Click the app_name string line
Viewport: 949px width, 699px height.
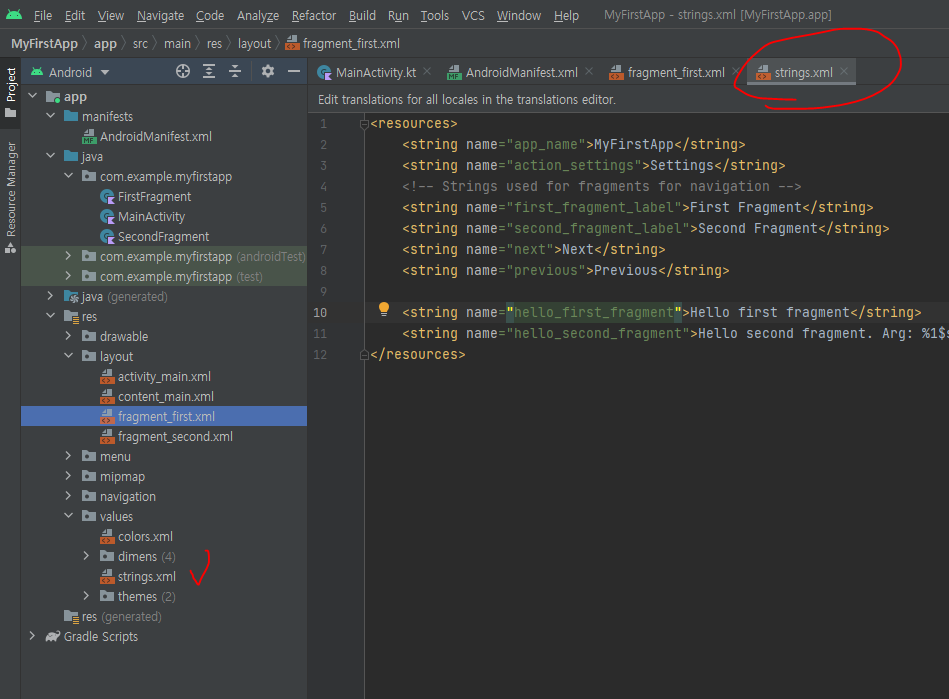573,144
